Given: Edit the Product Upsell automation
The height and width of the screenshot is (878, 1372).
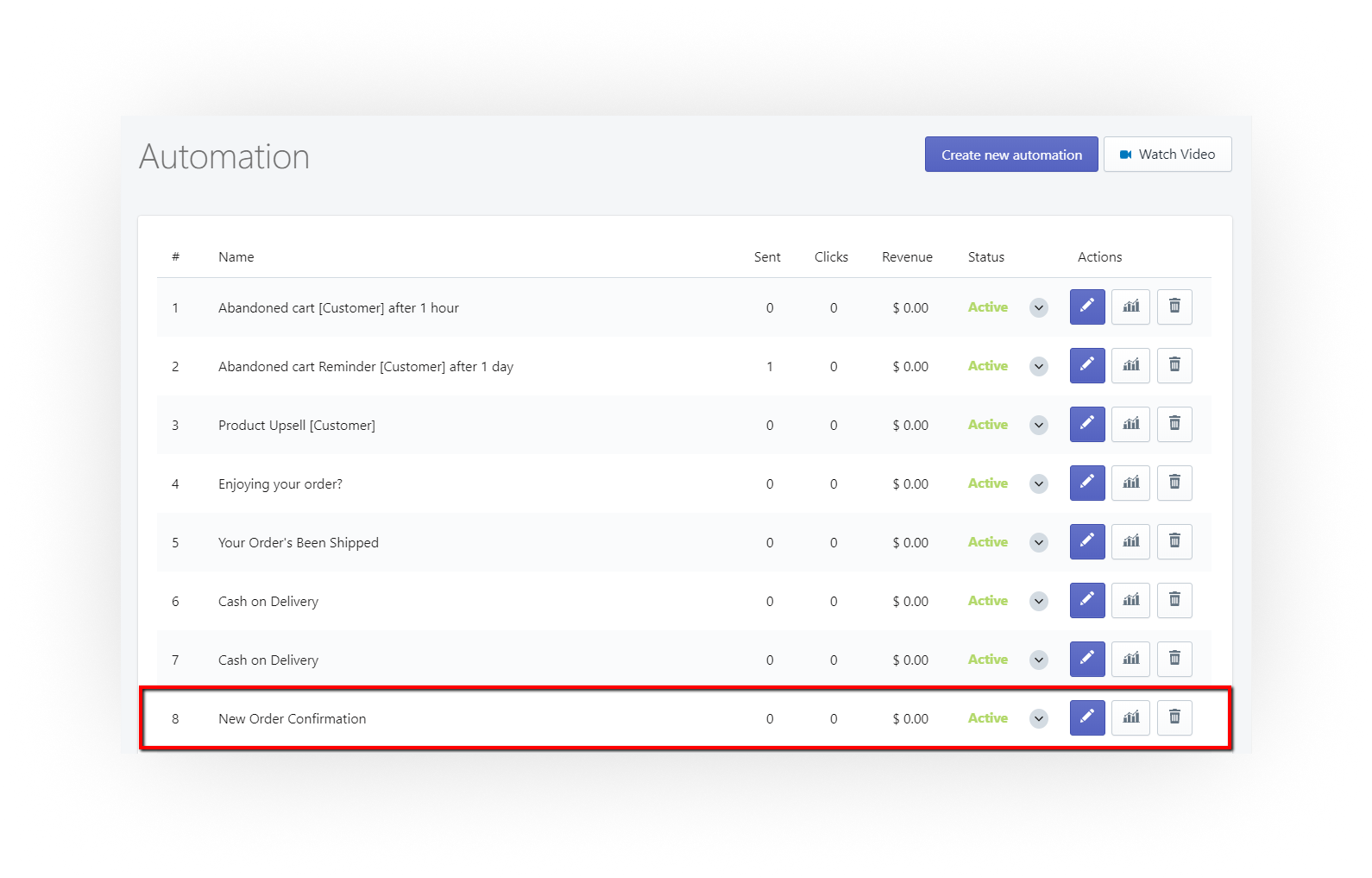Looking at the screenshot, I should (x=1087, y=424).
